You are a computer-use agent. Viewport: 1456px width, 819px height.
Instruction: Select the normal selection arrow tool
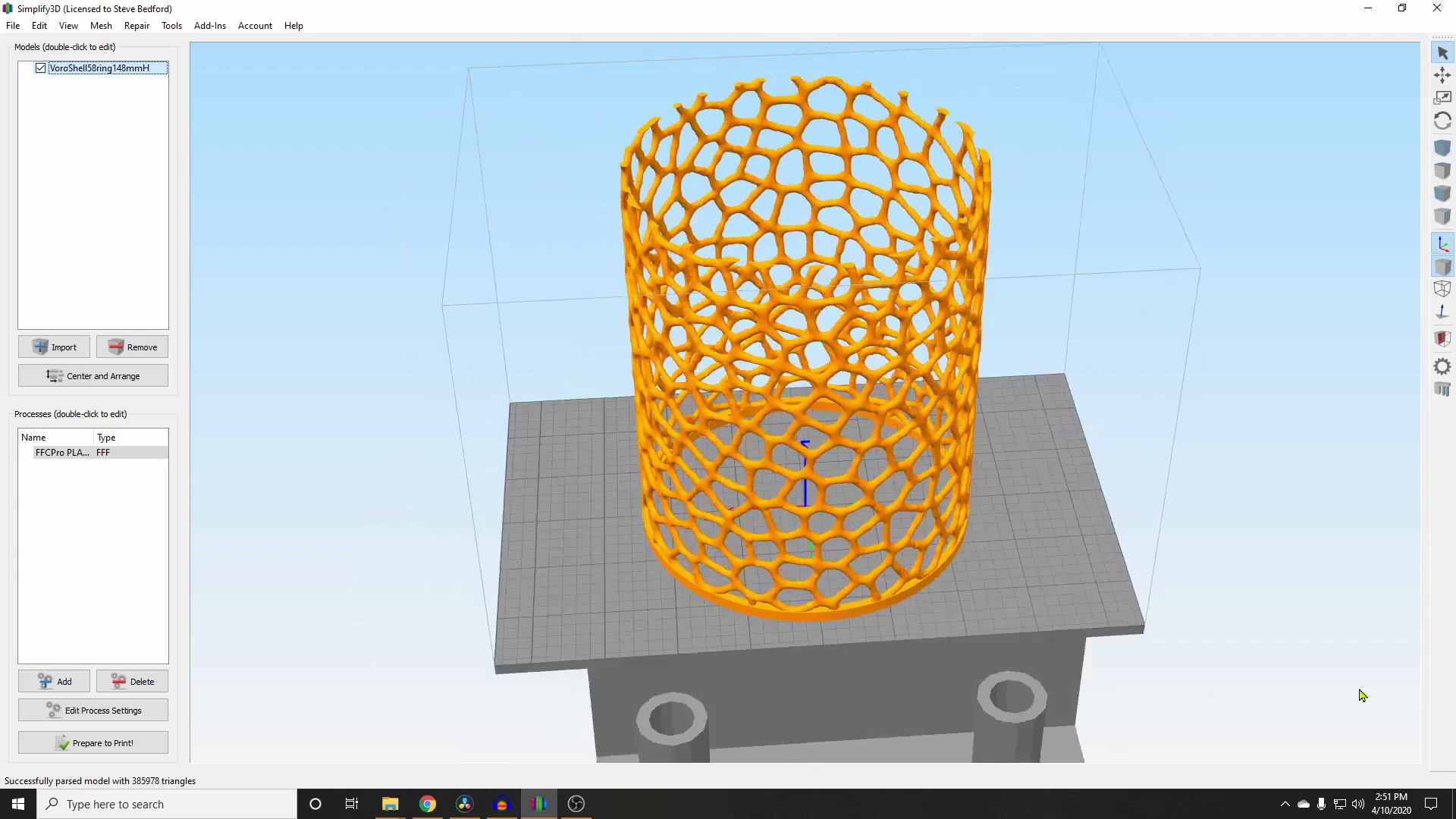click(1442, 53)
